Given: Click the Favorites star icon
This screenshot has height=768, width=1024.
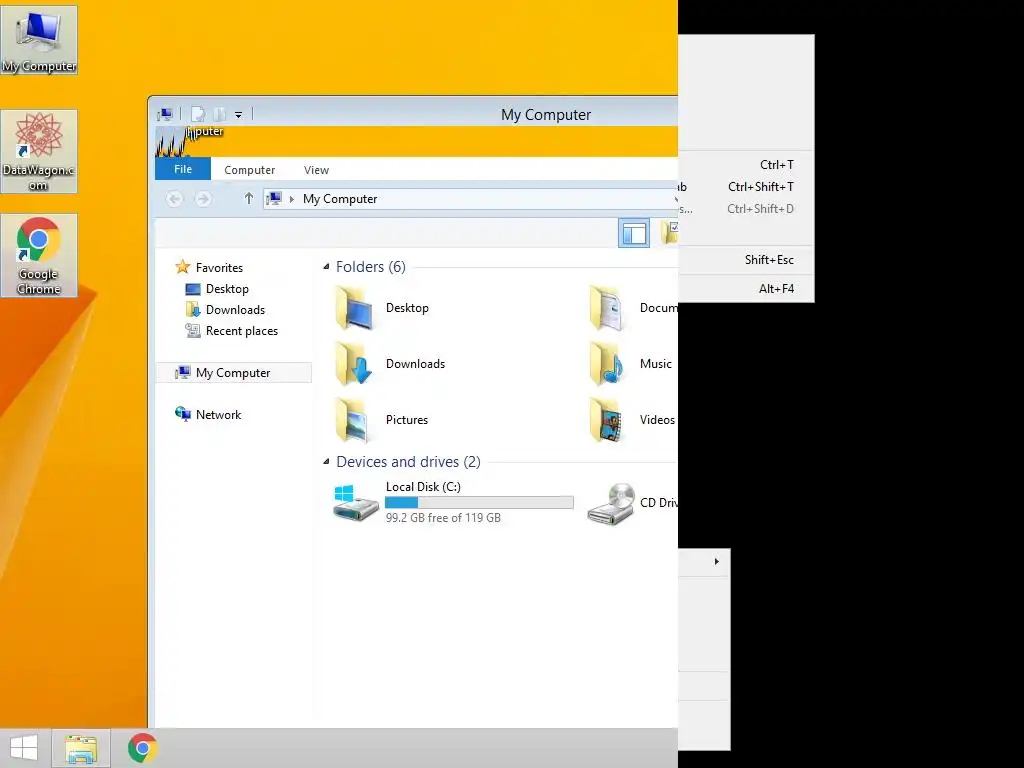Looking at the screenshot, I should click(x=183, y=267).
